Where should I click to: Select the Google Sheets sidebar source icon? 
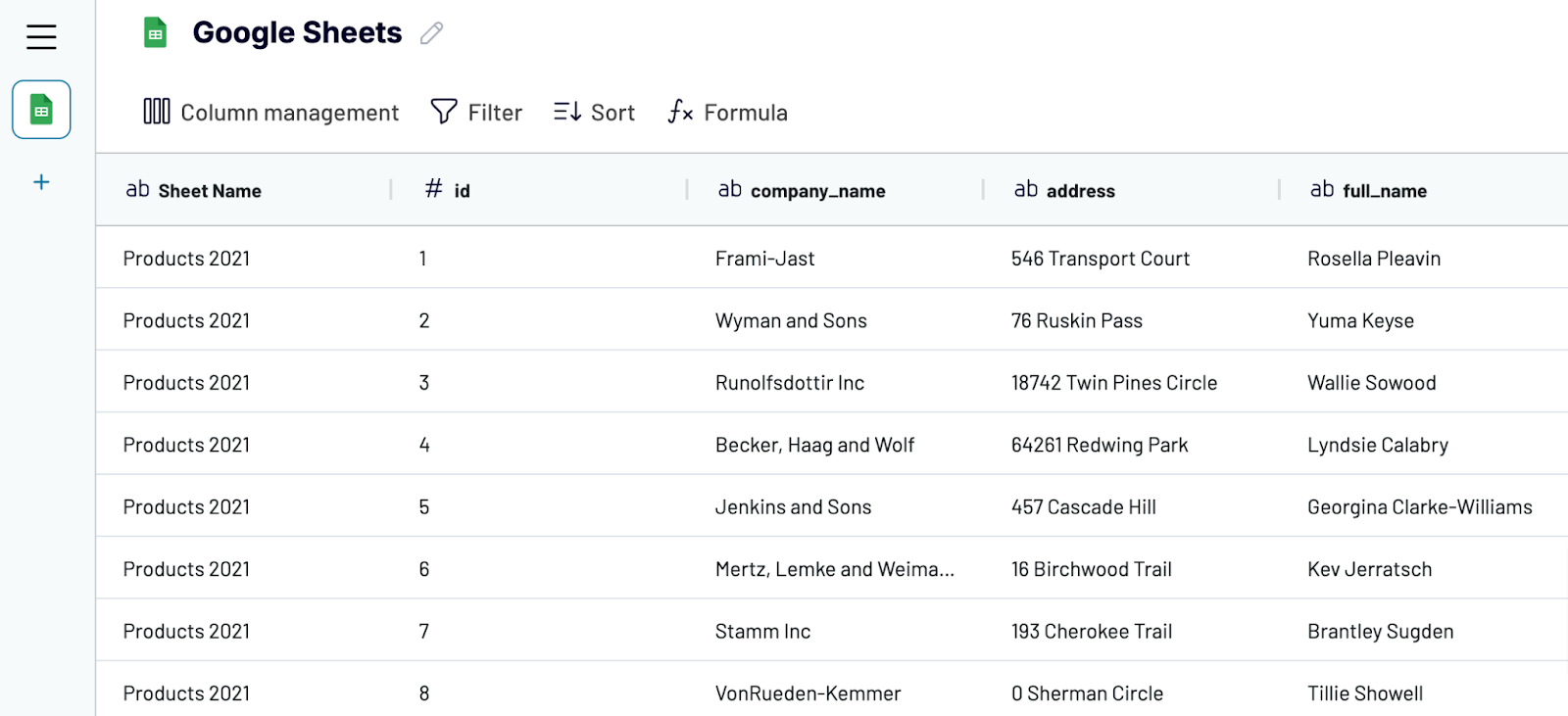(41, 110)
